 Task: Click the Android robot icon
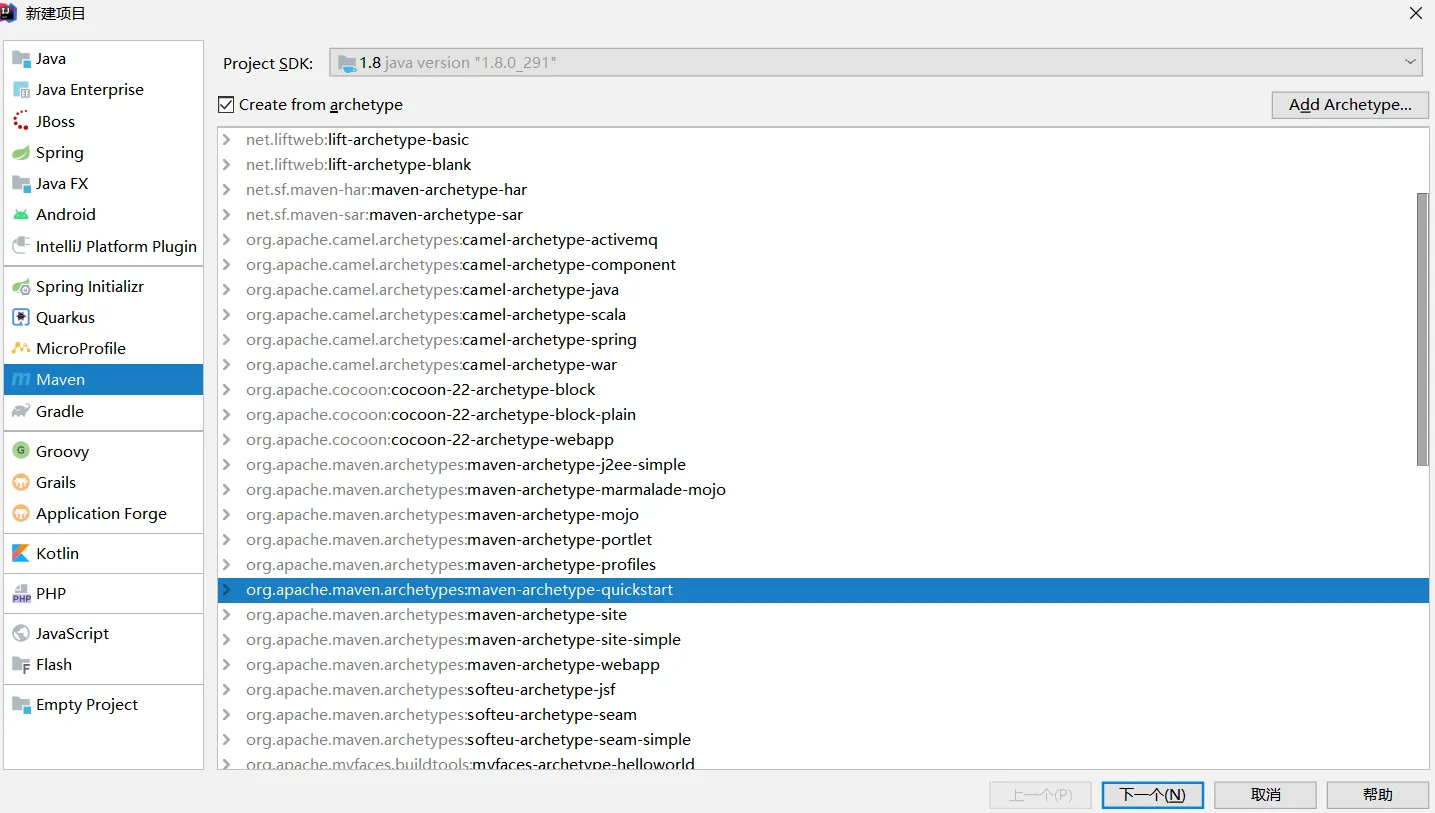(x=21, y=215)
